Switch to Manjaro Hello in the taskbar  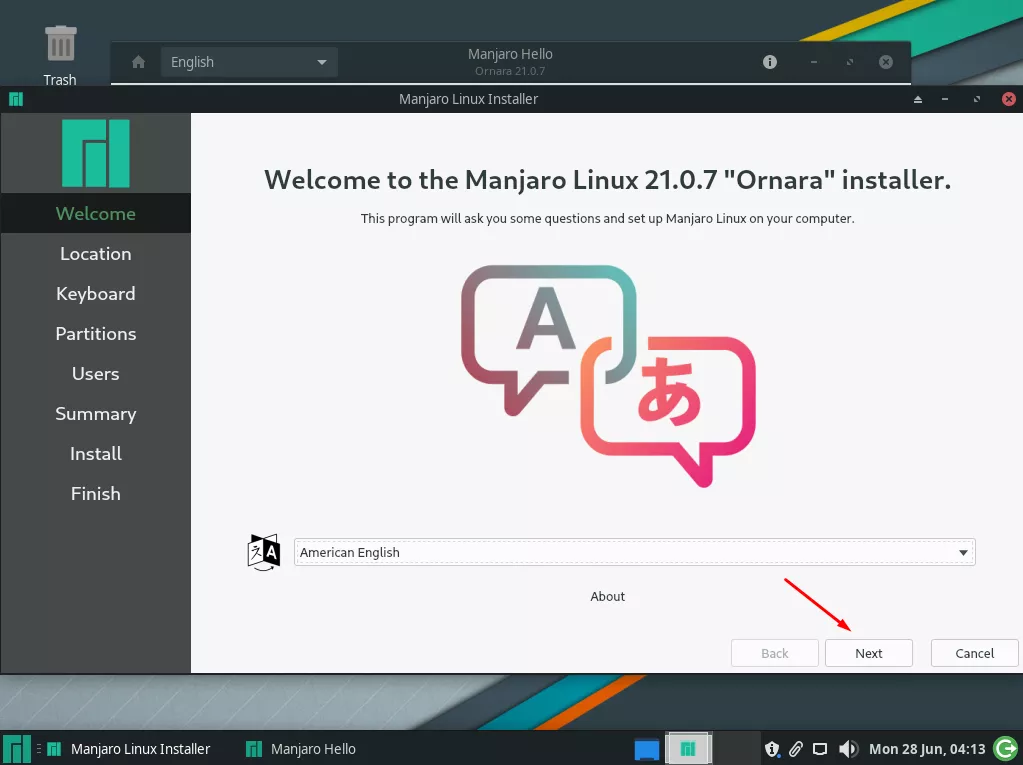tap(301, 749)
